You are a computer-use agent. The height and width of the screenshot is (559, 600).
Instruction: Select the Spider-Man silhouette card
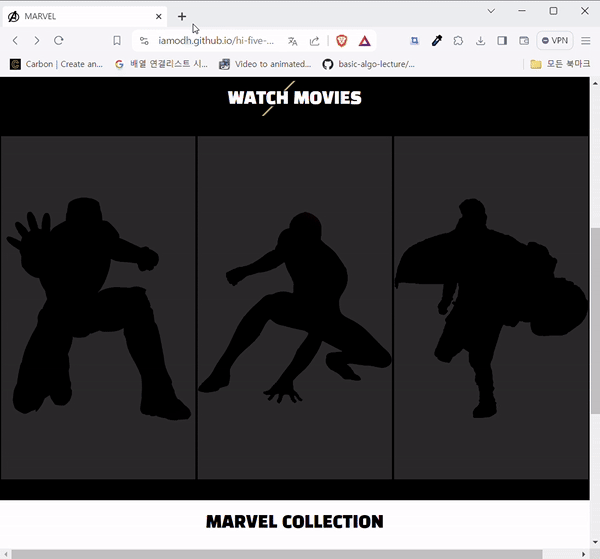pos(295,308)
